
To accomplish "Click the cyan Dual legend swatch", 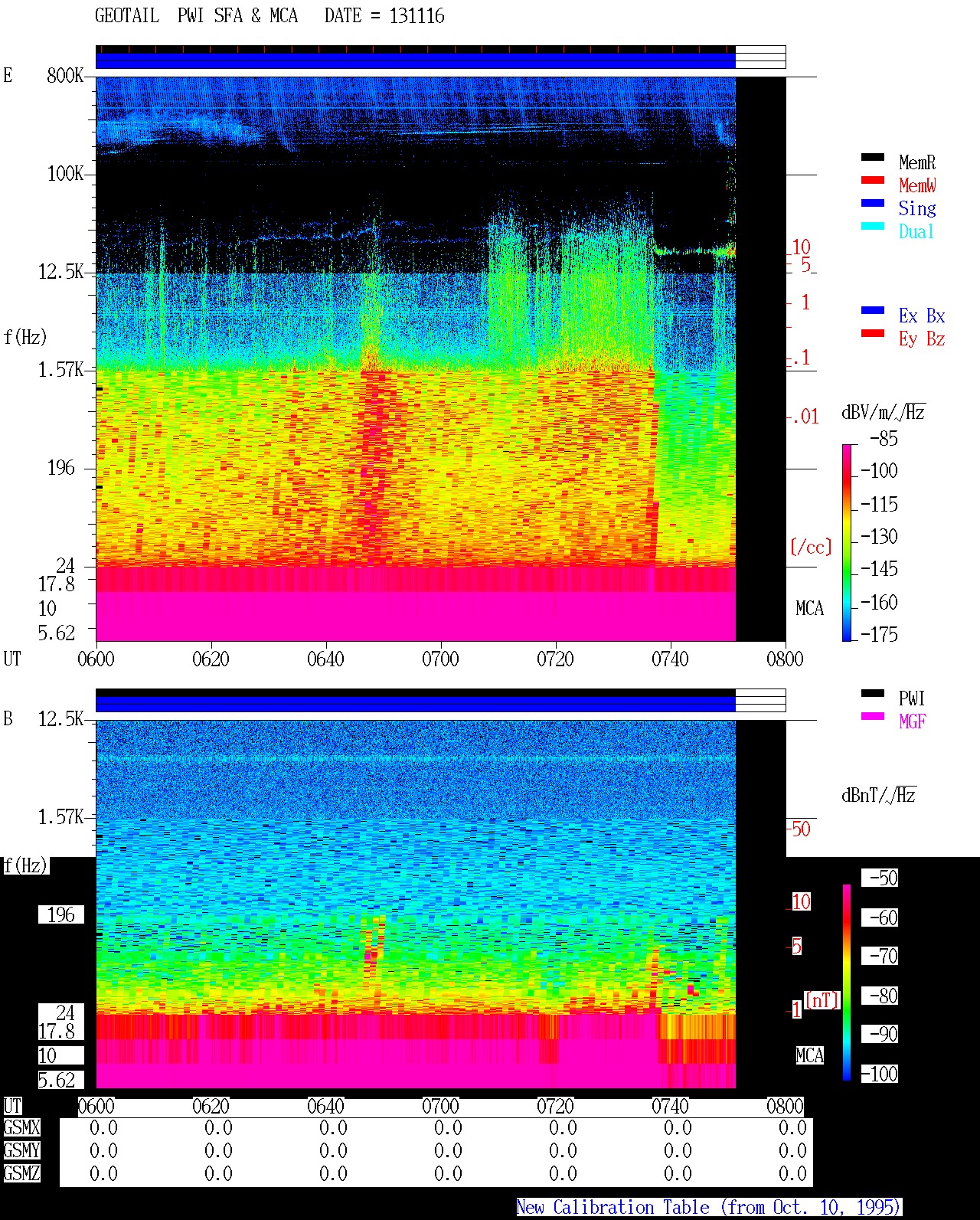I will point(873,227).
